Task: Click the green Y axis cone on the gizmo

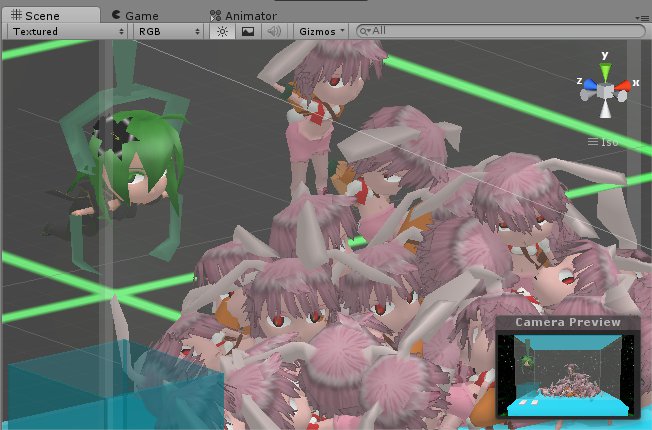Action: (605, 72)
